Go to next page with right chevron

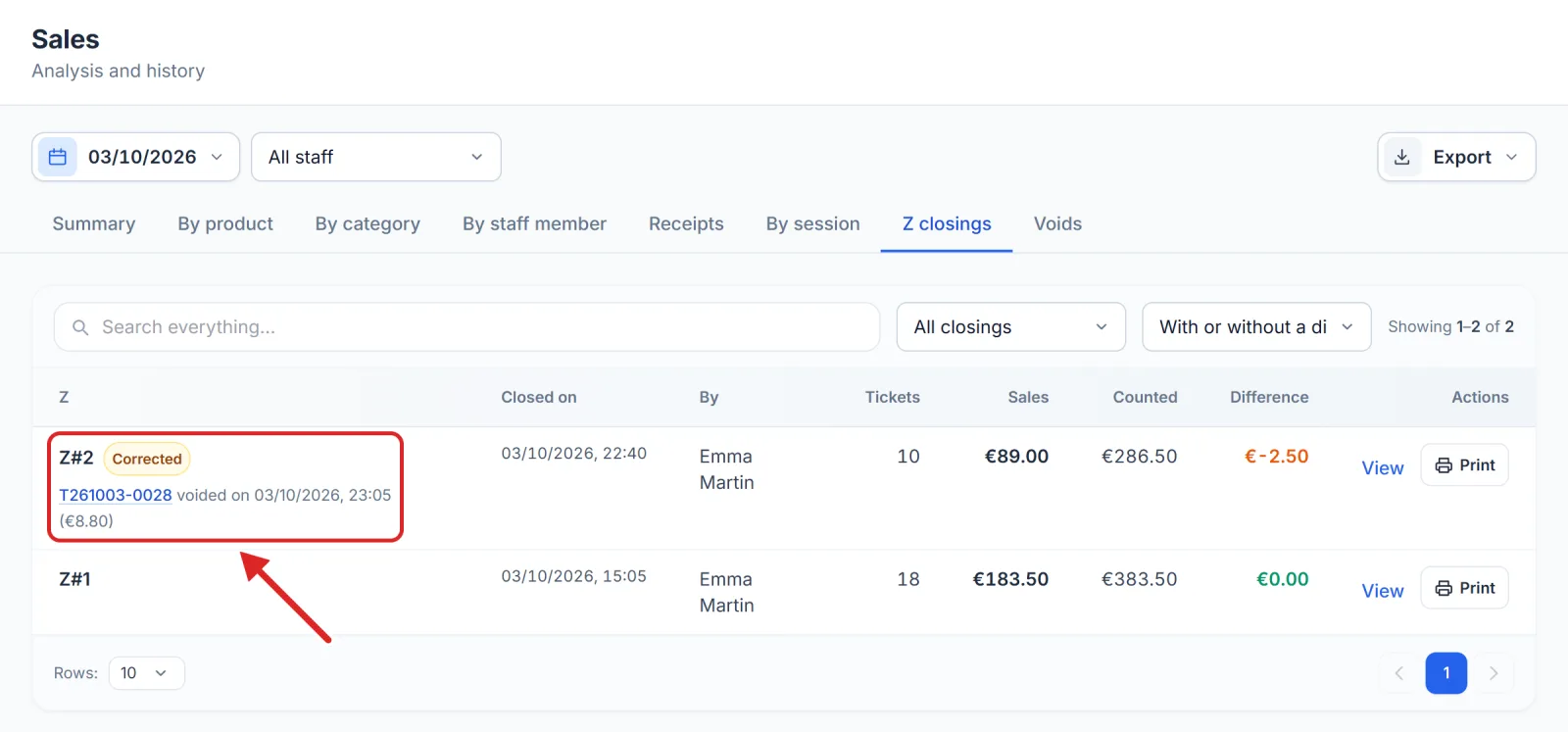coord(1494,673)
